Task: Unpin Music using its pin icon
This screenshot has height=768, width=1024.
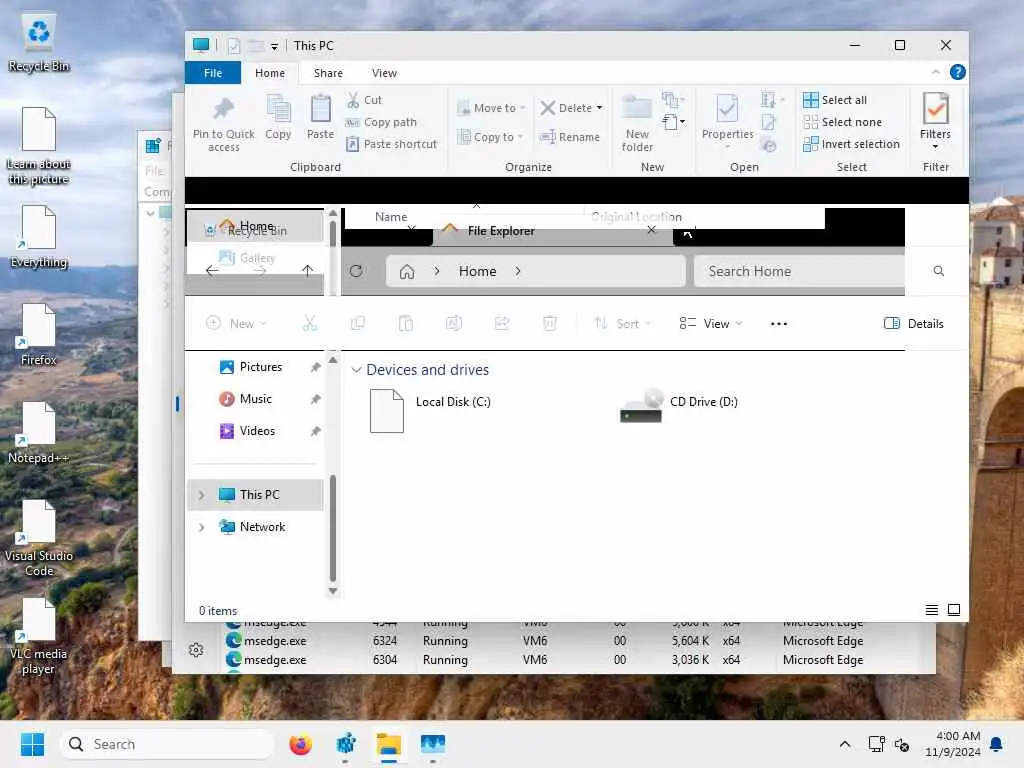Action: (315, 399)
